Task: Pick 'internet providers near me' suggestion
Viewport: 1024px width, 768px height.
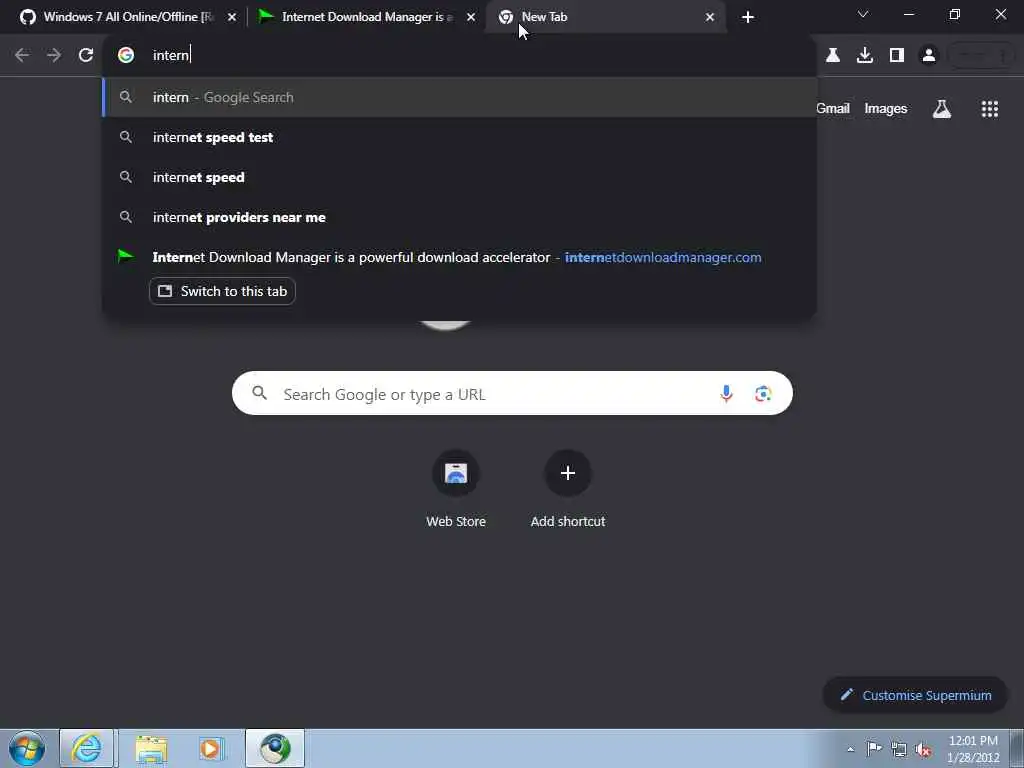Action: point(460,217)
